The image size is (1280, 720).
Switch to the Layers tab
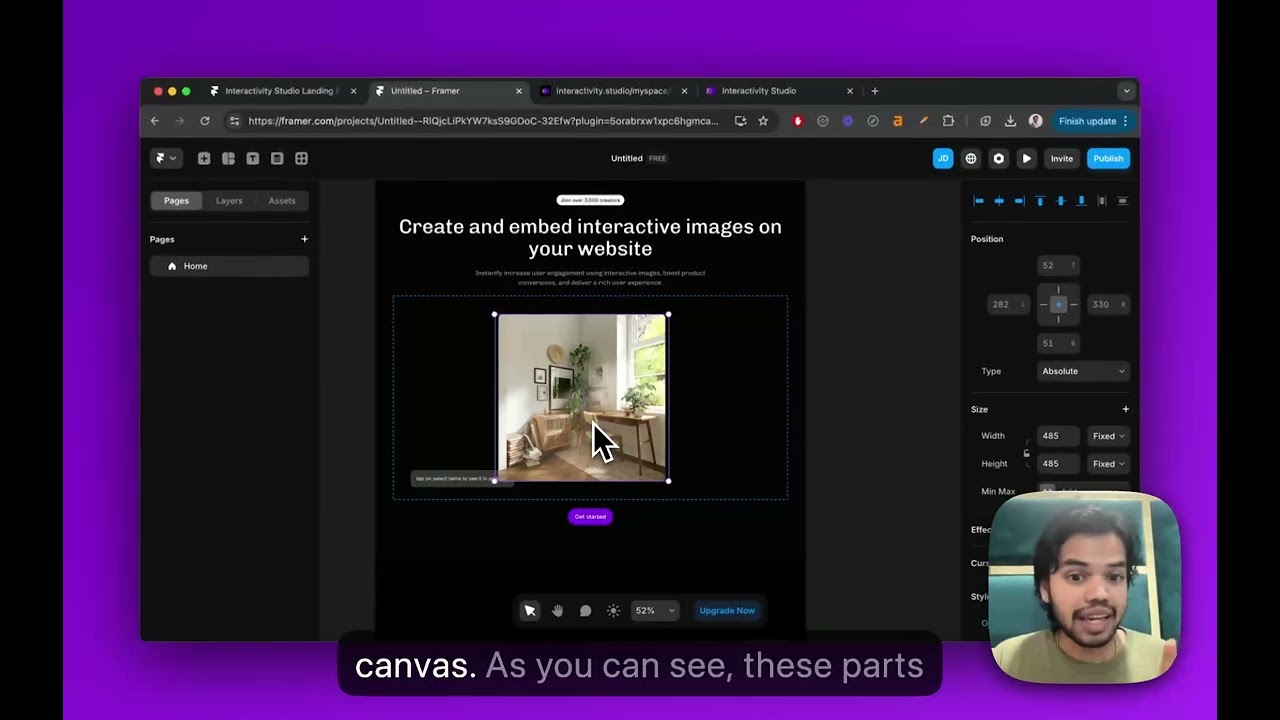coord(229,201)
